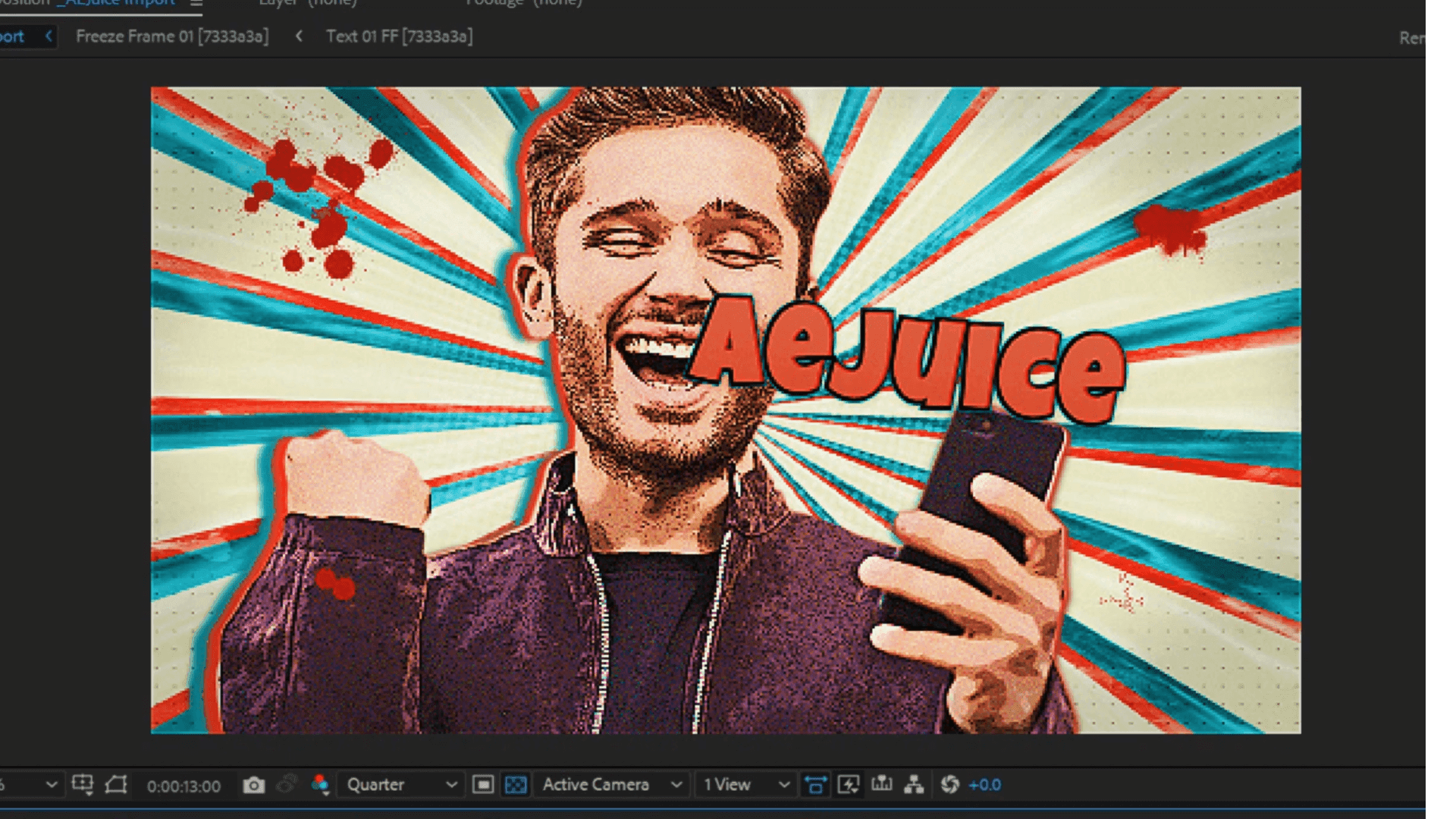This screenshot has width=1456, height=819.
Task: Toggle mask and shape path visibility
Action: tap(115, 784)
